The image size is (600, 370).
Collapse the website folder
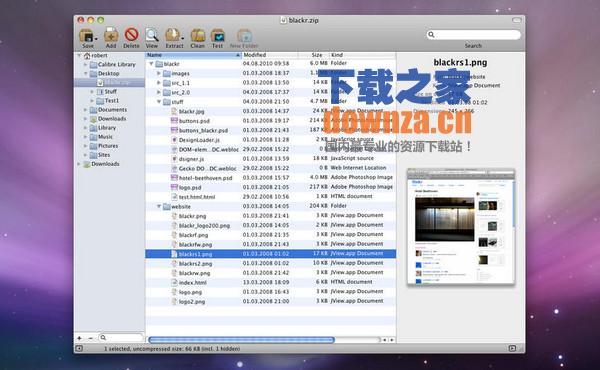[x=159, y=206]
